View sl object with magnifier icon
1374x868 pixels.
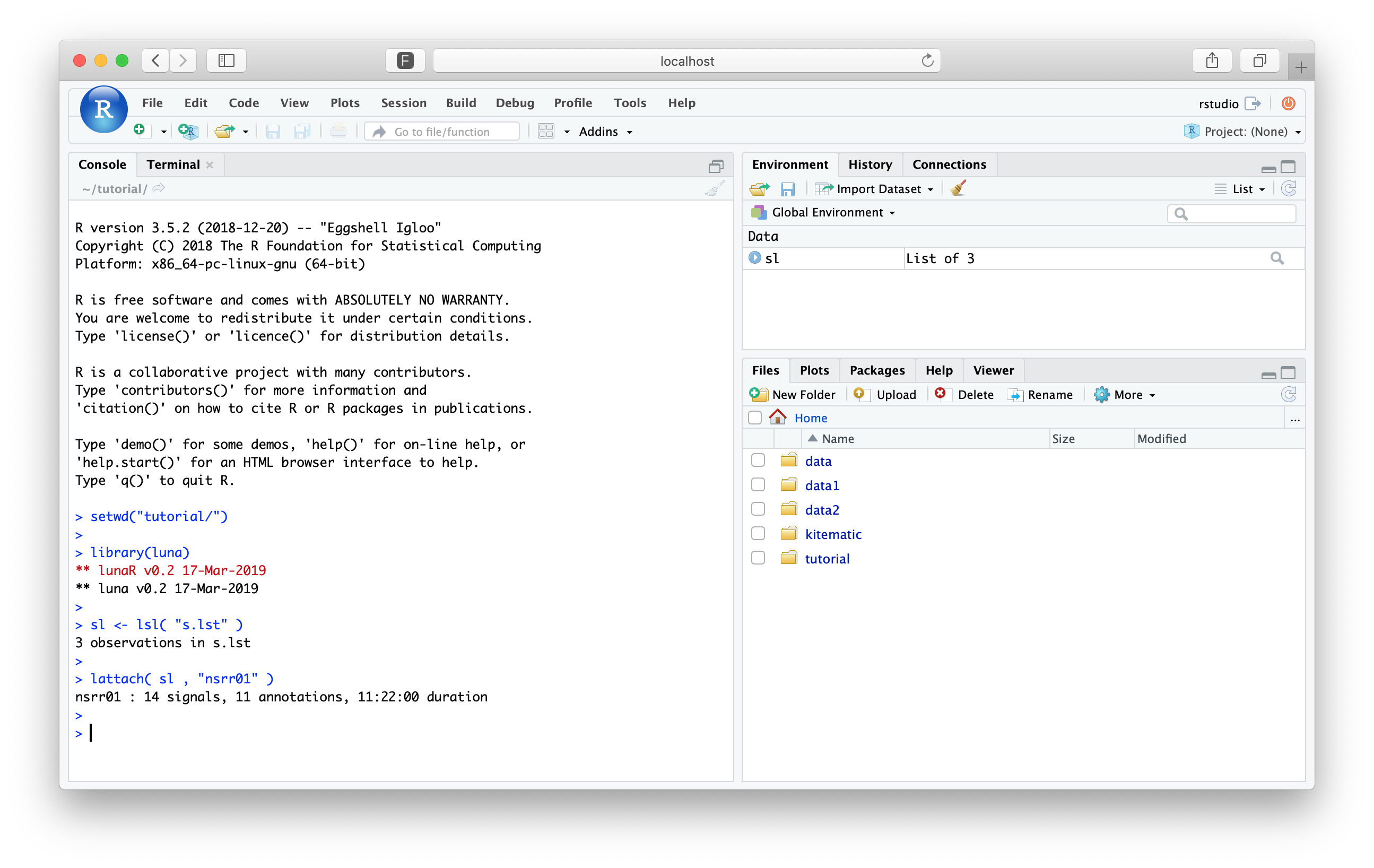[x=1277, y=258]
